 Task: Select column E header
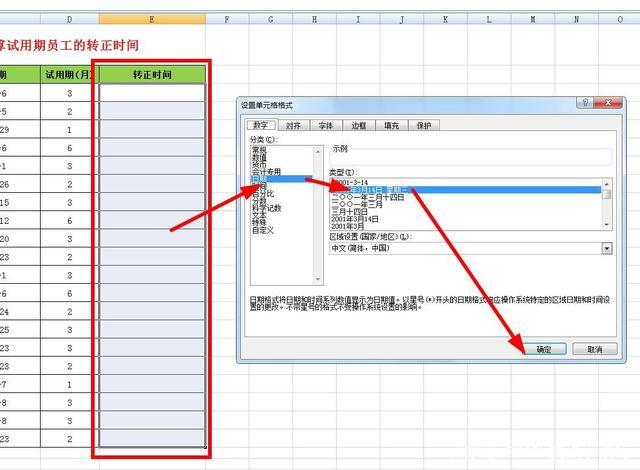click(152, 19)
